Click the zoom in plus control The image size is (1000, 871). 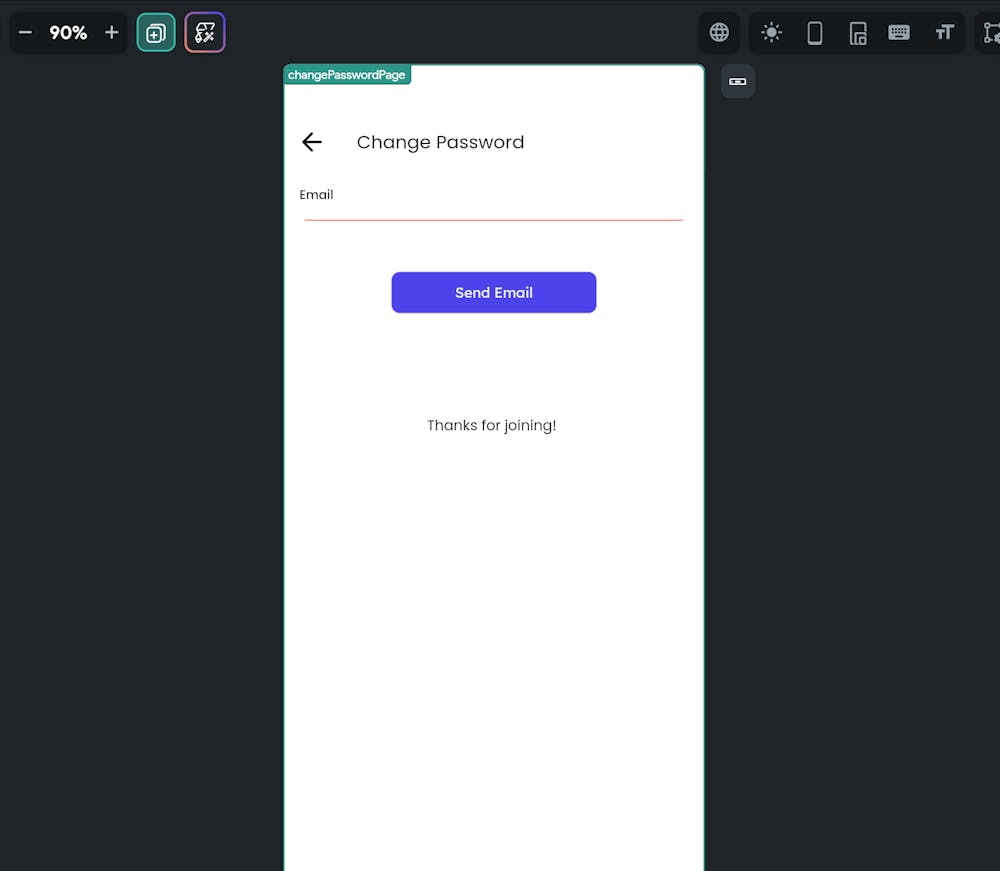pos(111,32)
